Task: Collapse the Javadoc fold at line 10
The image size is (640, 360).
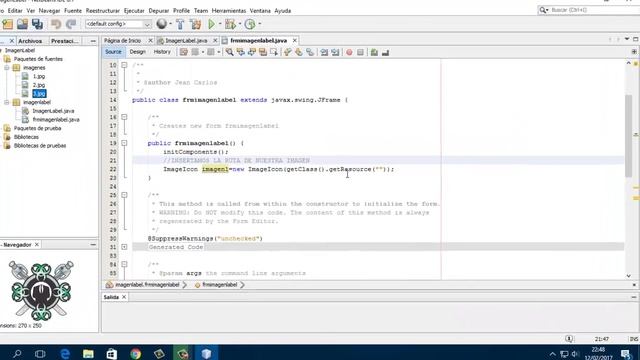Action: [x=124, y=65]
